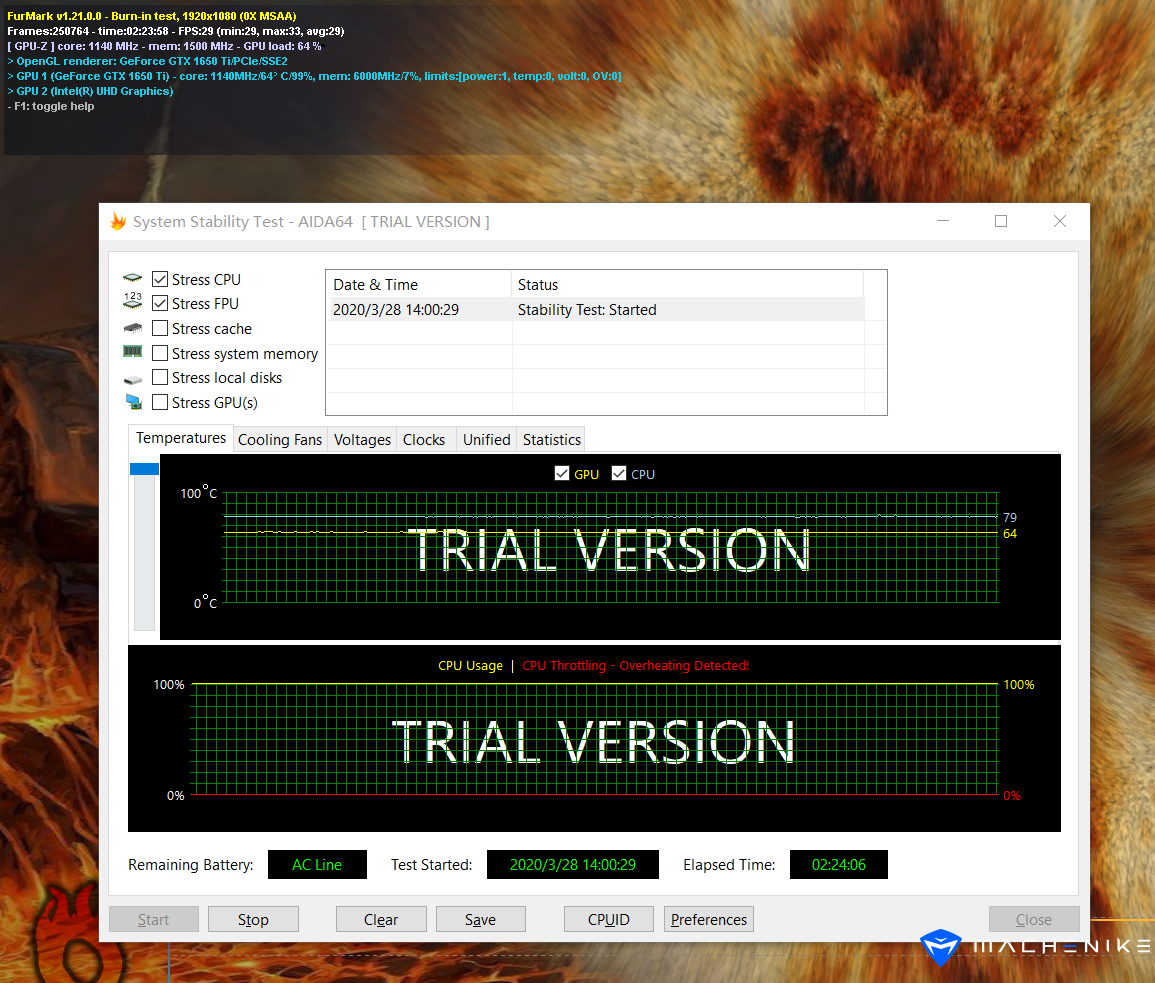Click the FurMark GPU 1 GTX 1650 Ti line
This screenshot has width=1155, height=983.
click(x=315, y=76)
